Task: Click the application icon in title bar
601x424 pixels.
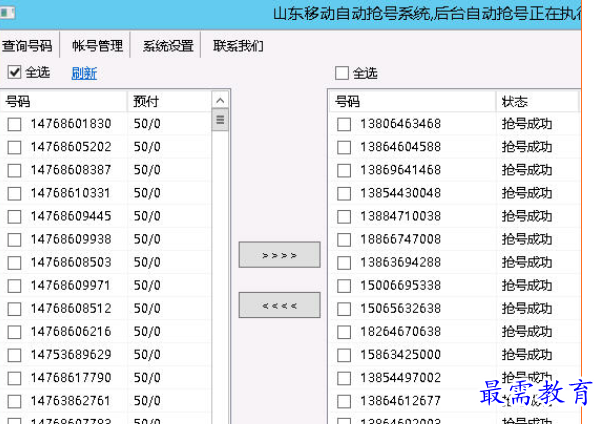Action: pos(7,13)
